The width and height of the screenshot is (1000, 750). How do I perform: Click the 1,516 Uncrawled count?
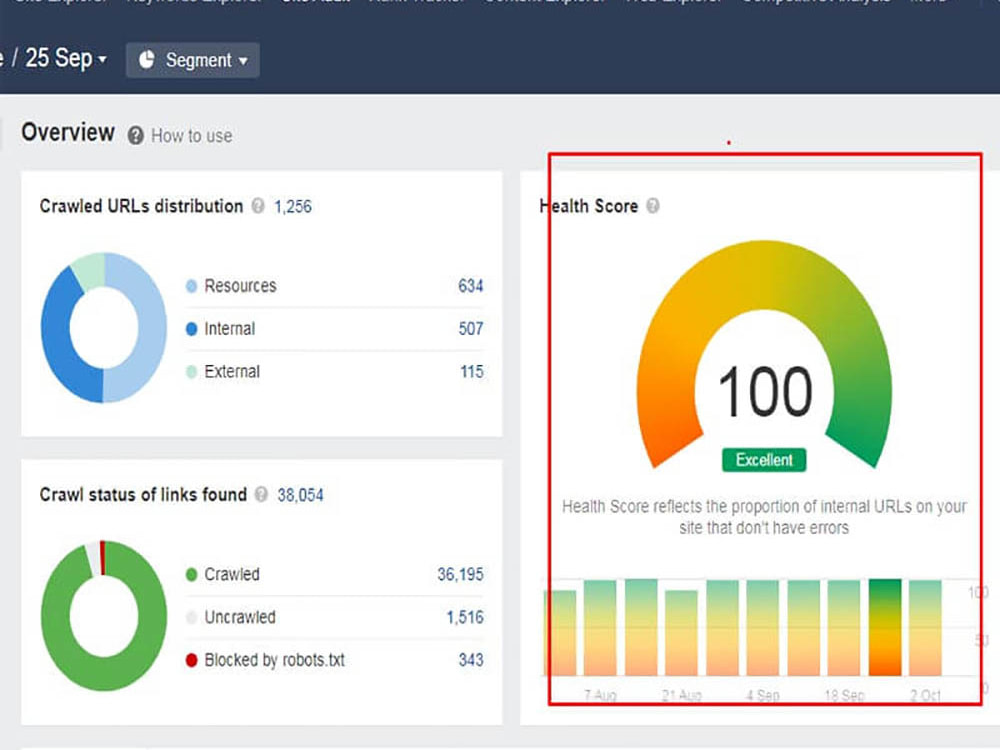[x=464, y=617]
